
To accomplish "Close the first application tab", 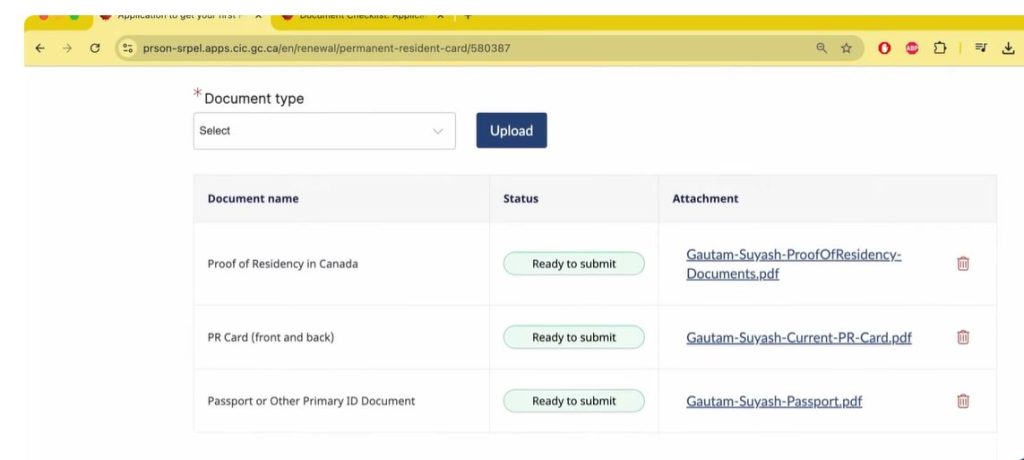I will (x=258, y=16).
